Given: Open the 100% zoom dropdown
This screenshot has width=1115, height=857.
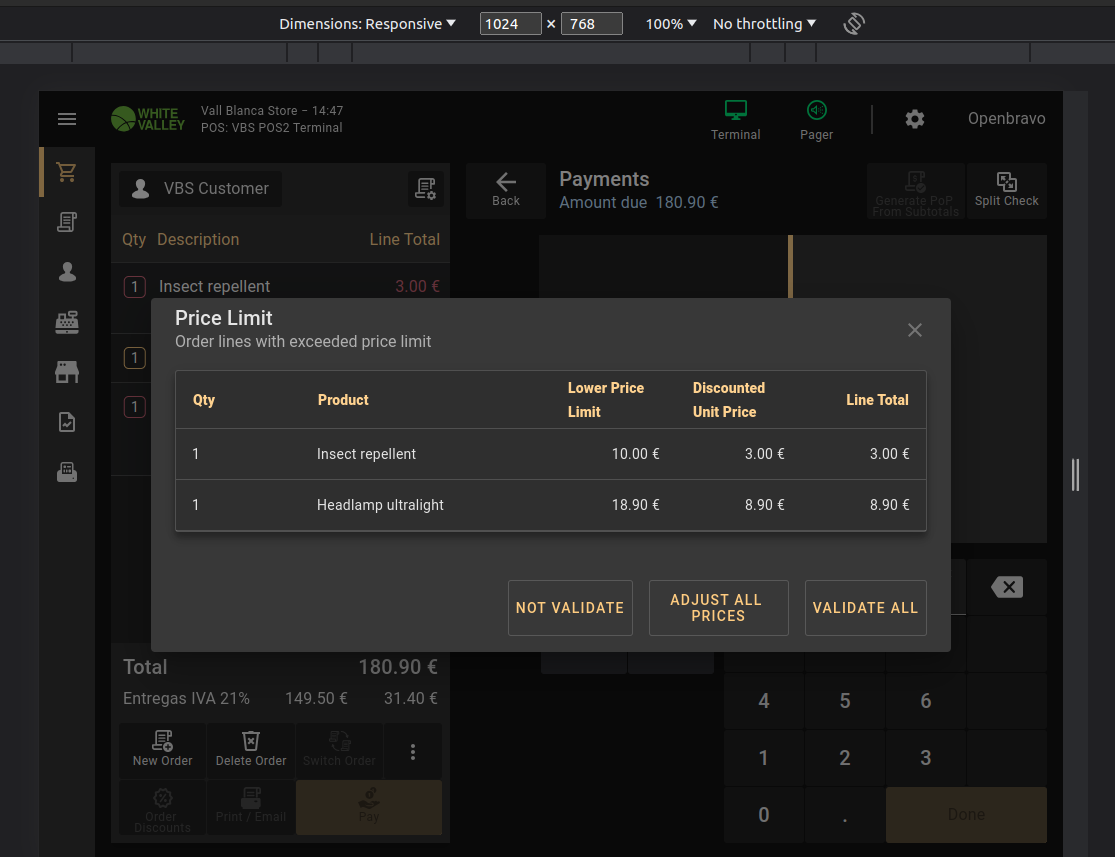Looking at the screenshot, I should [x=671, y=24].
